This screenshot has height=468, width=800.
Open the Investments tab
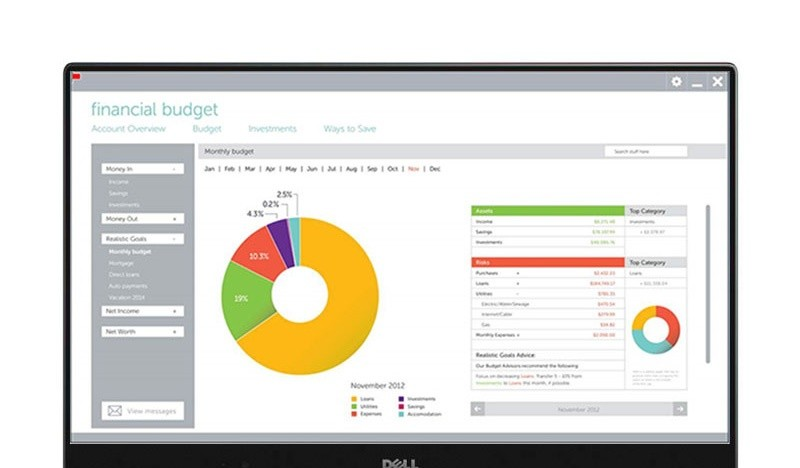pyautogui.click(x=272, y=129)
